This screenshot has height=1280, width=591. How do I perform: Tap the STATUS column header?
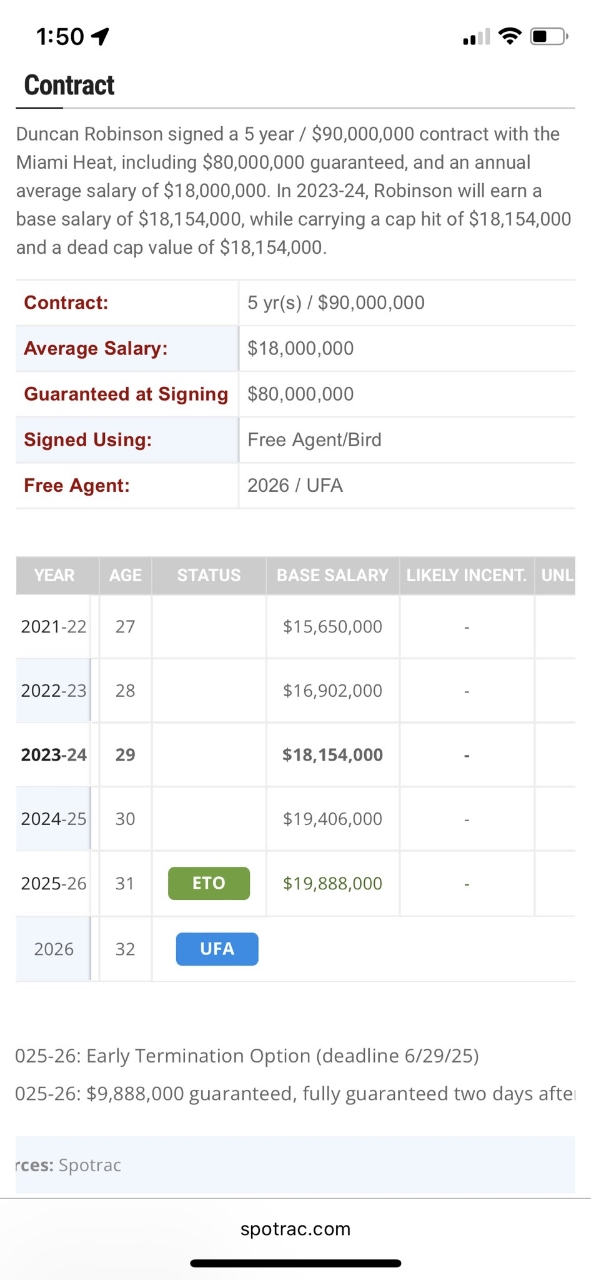click(x=209, y=575)
